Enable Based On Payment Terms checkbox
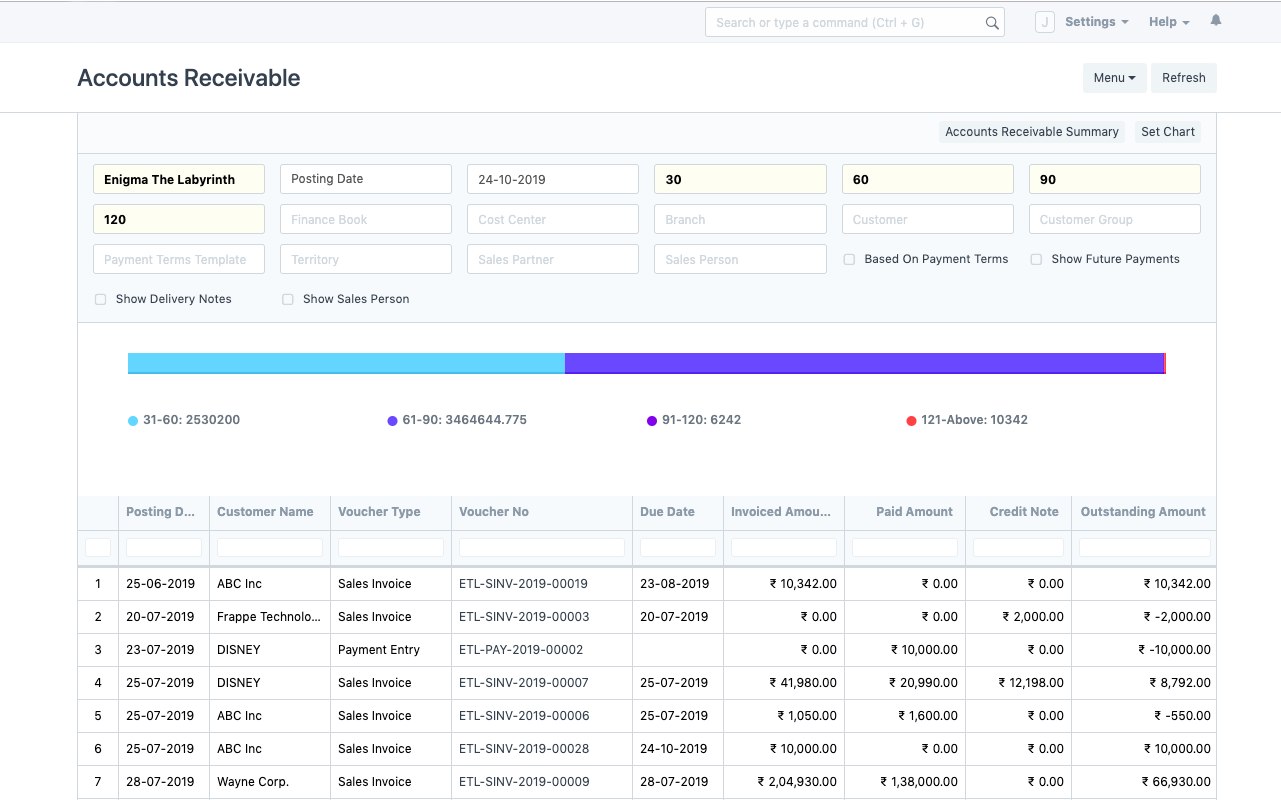This screenshot has width=1281, height=800. point(849,260)
